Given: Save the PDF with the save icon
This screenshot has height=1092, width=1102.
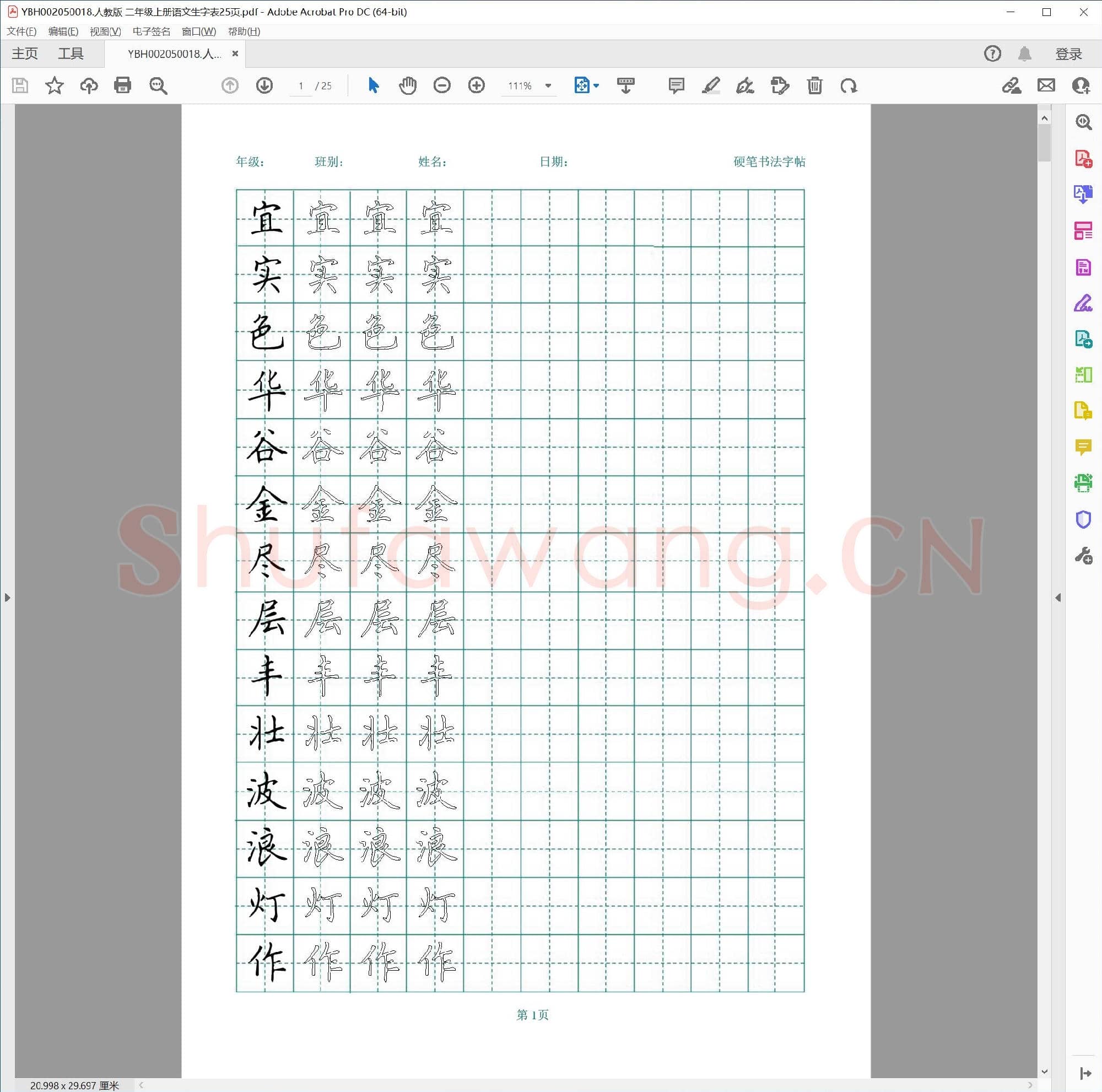Looking at the screenshot, I should pos(20,85).
